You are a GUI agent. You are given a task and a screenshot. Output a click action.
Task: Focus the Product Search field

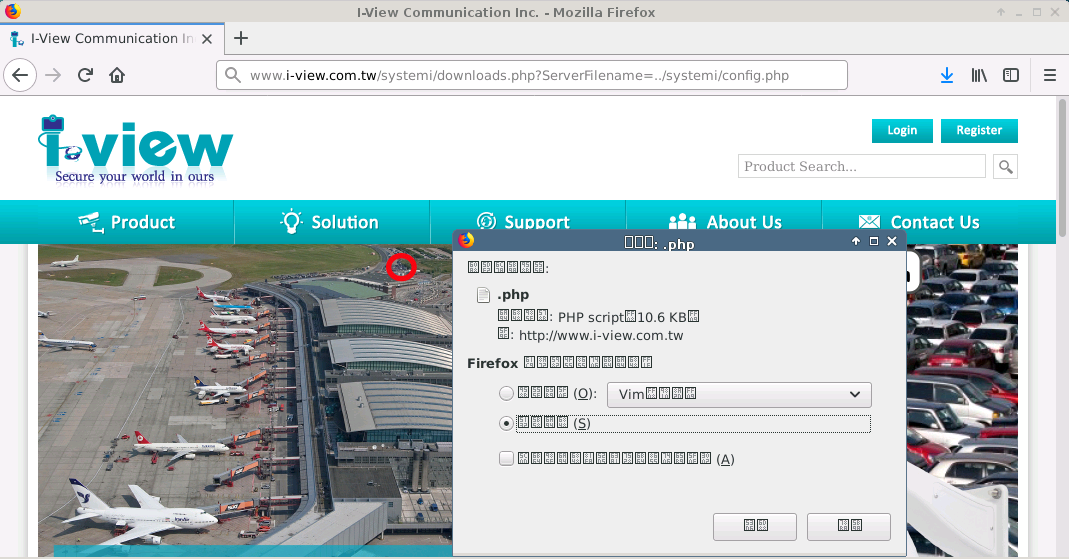(x=862, y=166)
